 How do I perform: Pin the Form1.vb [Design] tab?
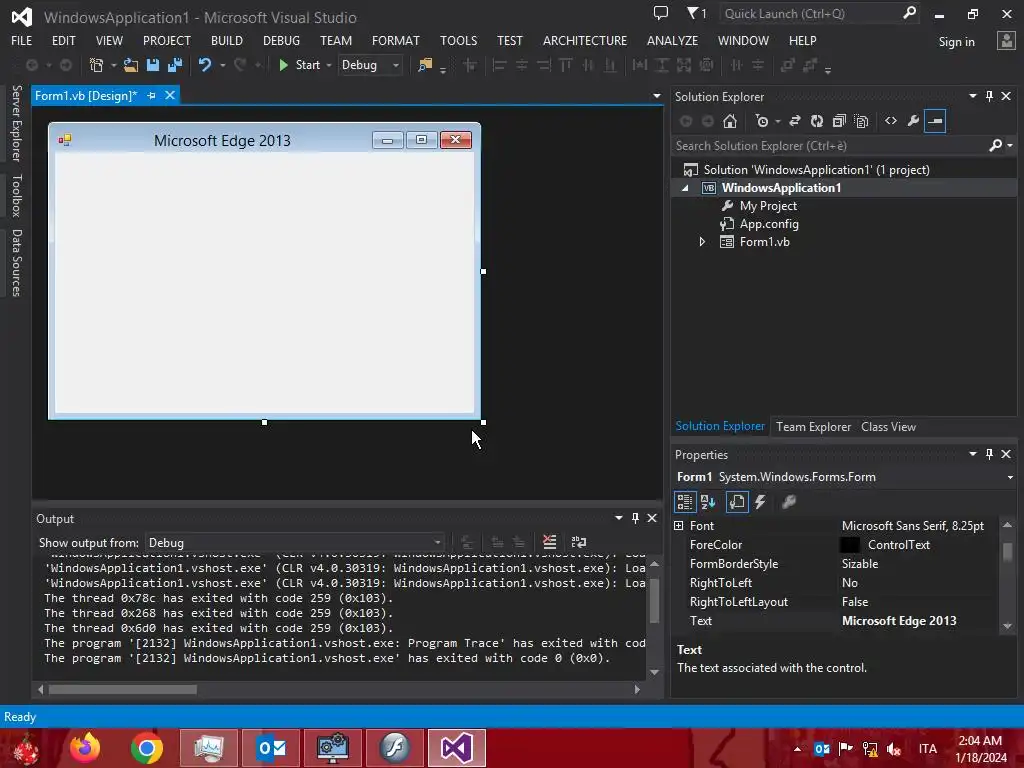[152, 95]
